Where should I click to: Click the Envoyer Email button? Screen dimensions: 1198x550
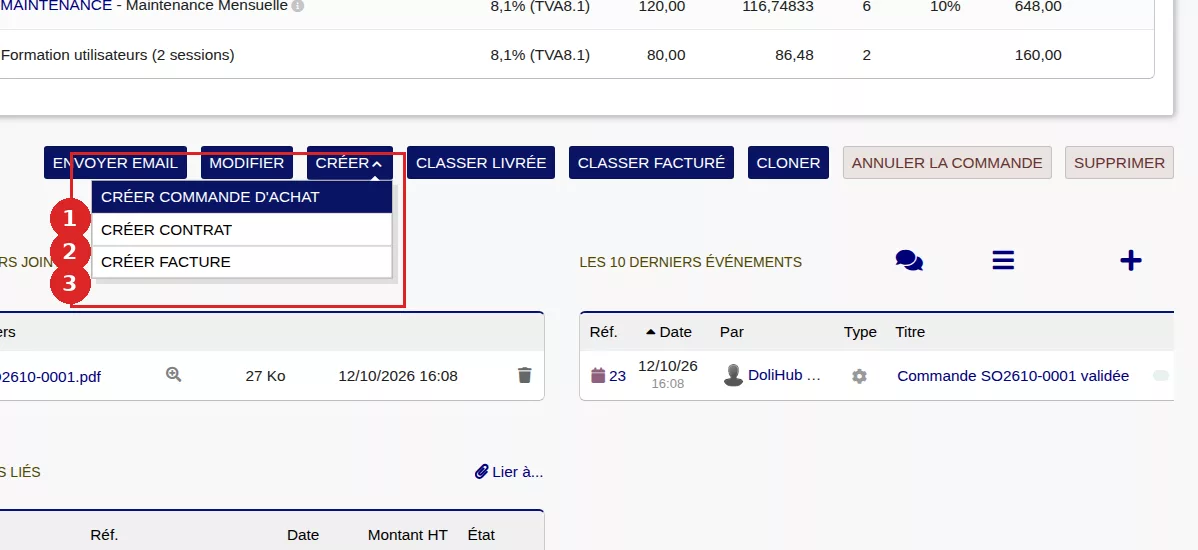(115, 163)
